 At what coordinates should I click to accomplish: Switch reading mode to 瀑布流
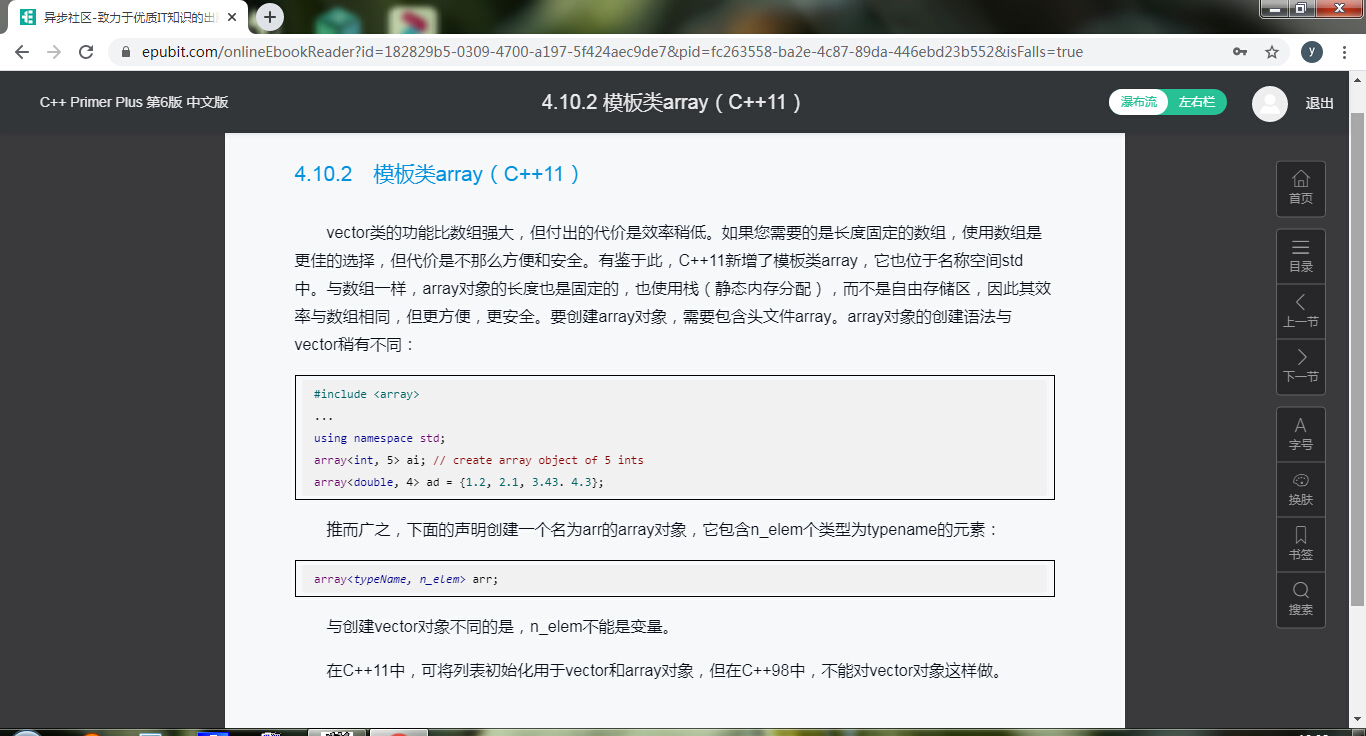[1138, 102]
